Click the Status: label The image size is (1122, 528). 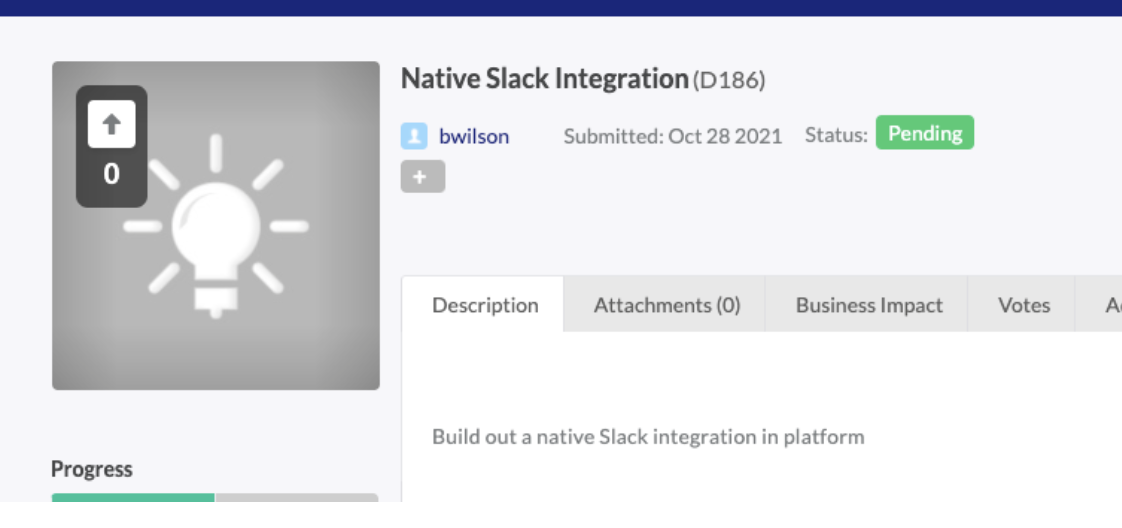pos(836,135)
